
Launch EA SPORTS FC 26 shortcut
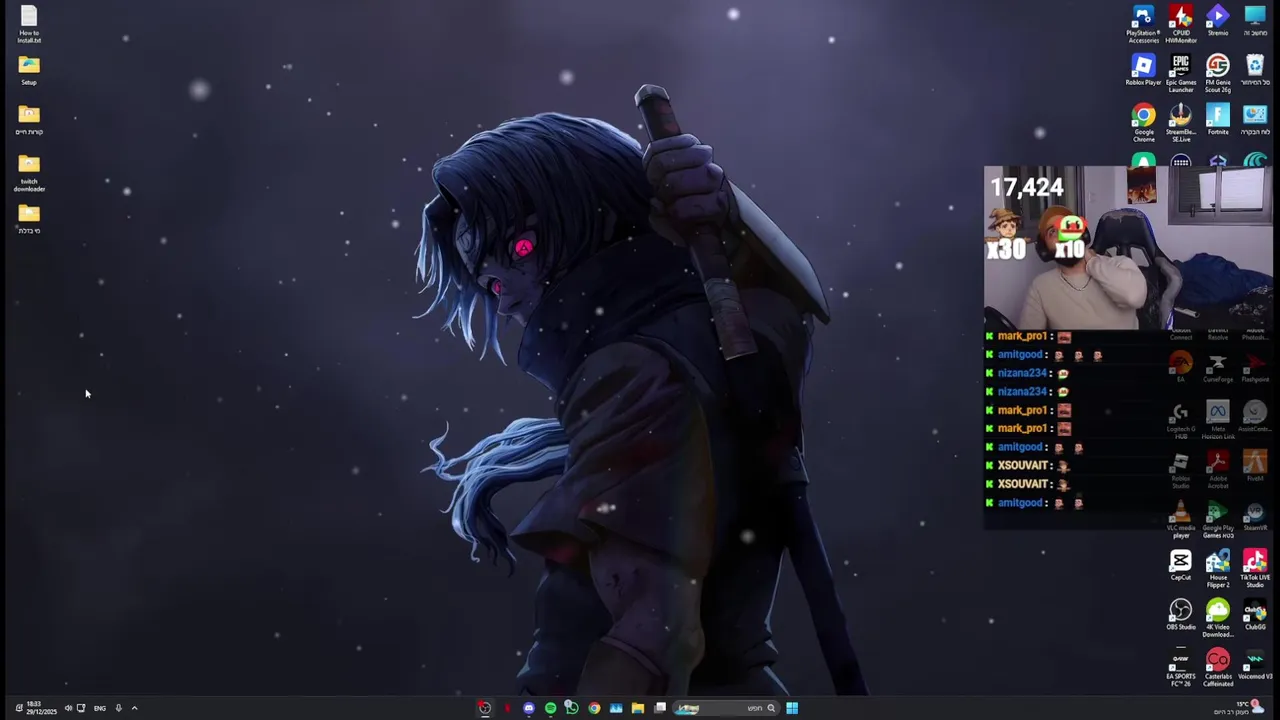[x=1181, y=668]
